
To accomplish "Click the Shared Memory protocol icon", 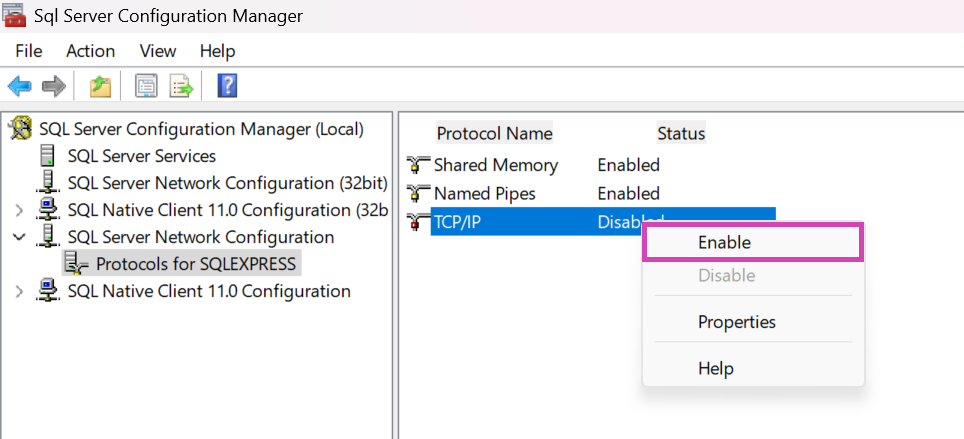I will coord(418,165).
